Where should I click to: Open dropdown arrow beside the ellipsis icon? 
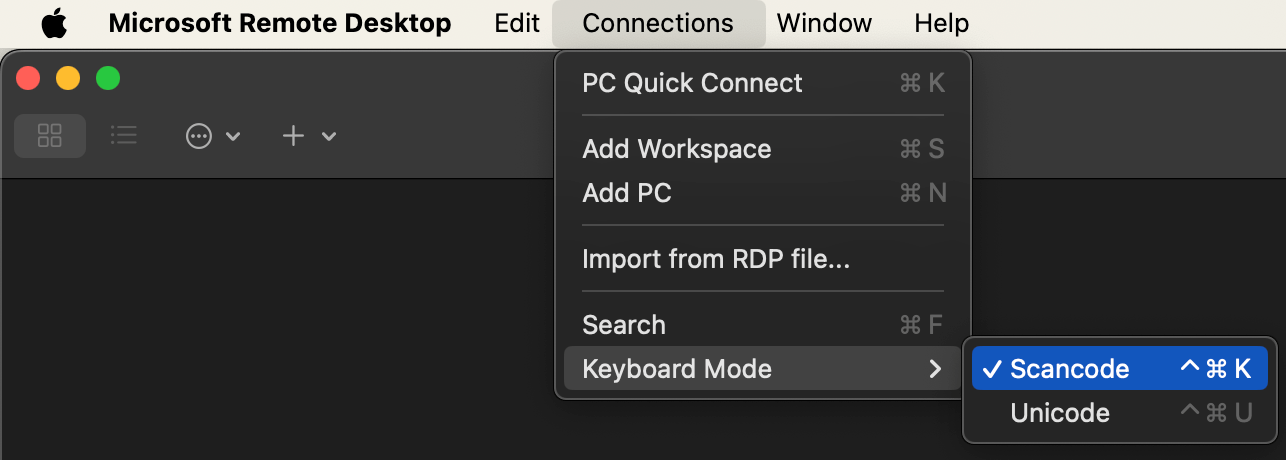click(x=233, y=136)
